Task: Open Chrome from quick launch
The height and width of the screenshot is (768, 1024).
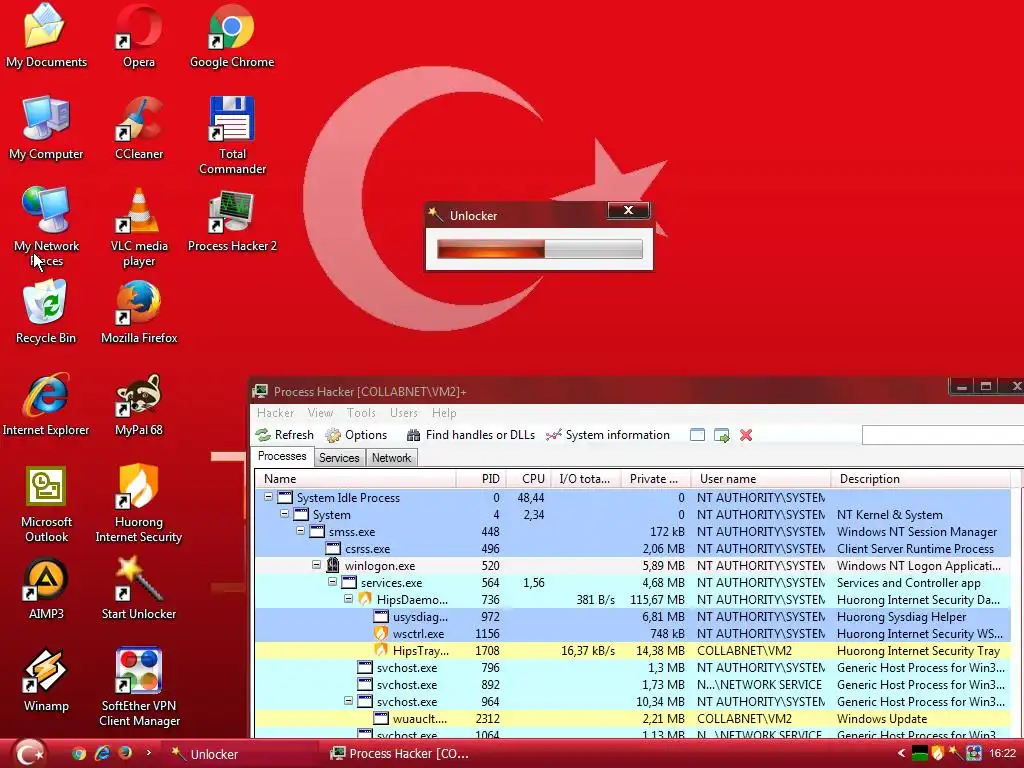Action: pos(79,754)
